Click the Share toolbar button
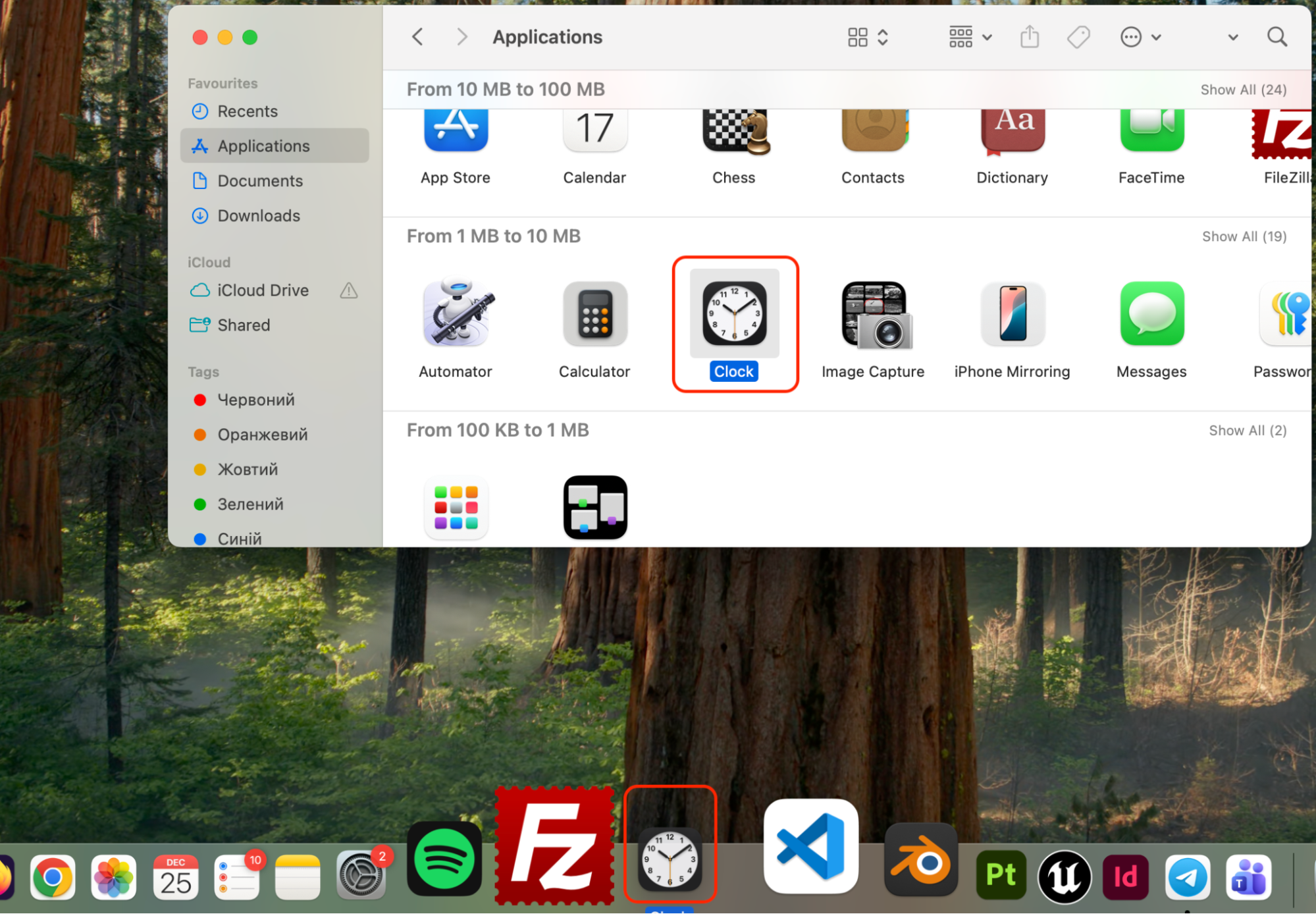Image resolution: width=1316 pixels, height=914 pixels. pyautogui.click(x=1029, y=37)
